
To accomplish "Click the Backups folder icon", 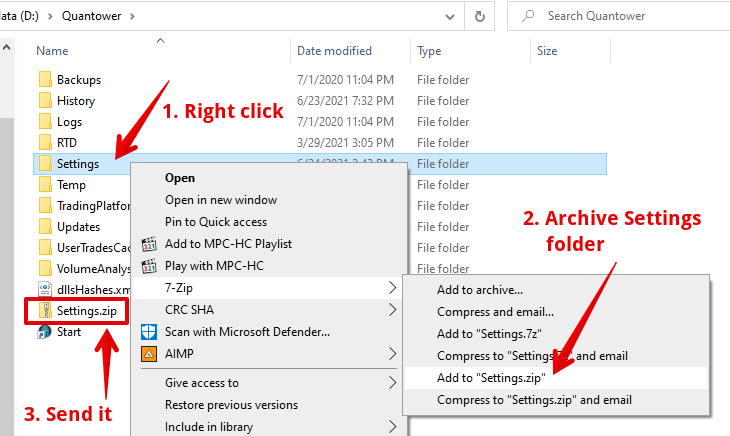I will pyautogui.click(x=44, y=80).
